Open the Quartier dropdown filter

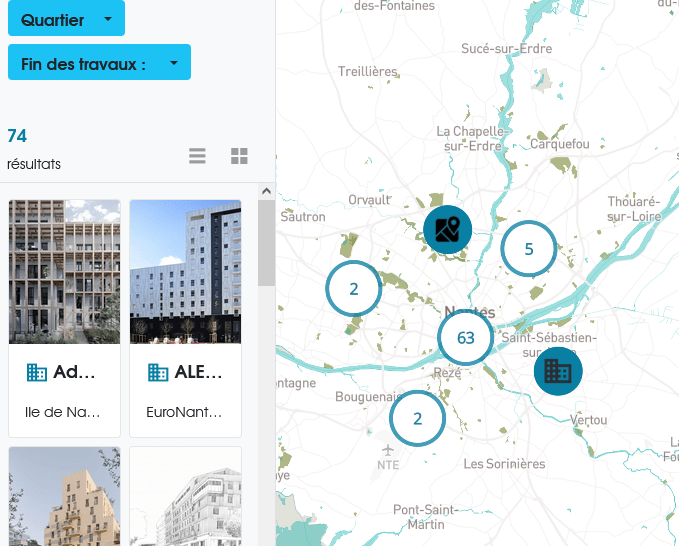coord(66,19)
